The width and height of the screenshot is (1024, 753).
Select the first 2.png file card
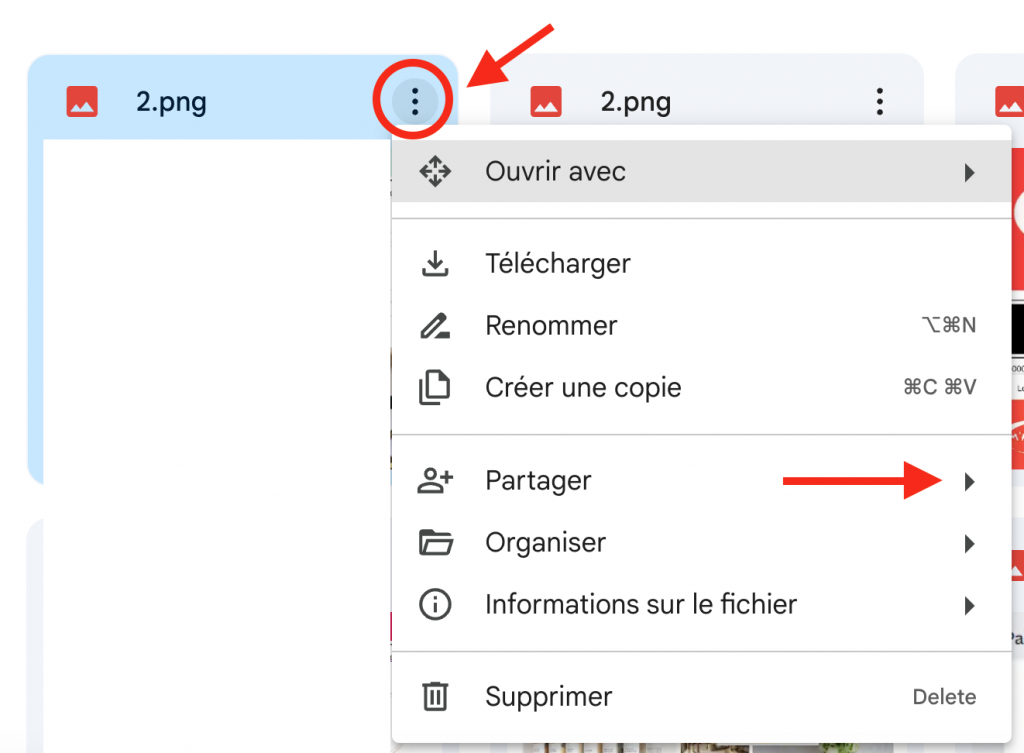tap(200, 300)
